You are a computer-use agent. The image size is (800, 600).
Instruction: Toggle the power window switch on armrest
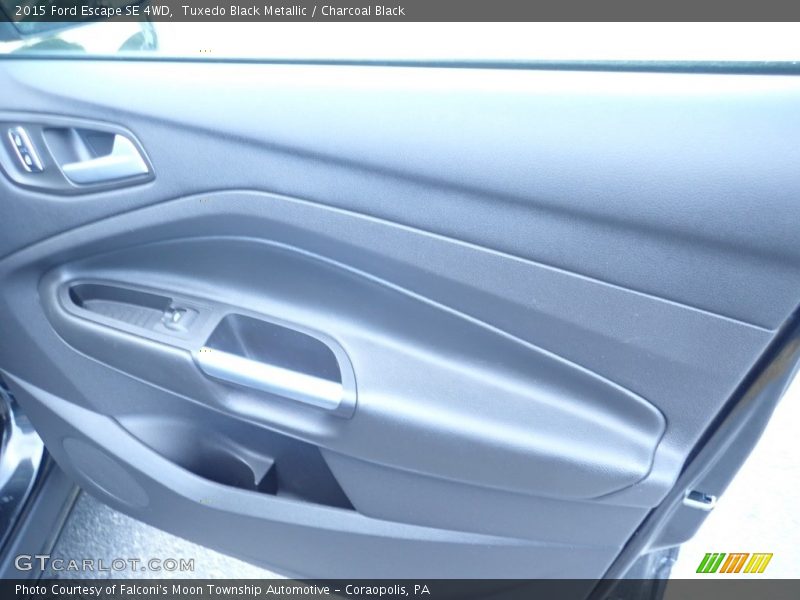(x=176, y=317)
